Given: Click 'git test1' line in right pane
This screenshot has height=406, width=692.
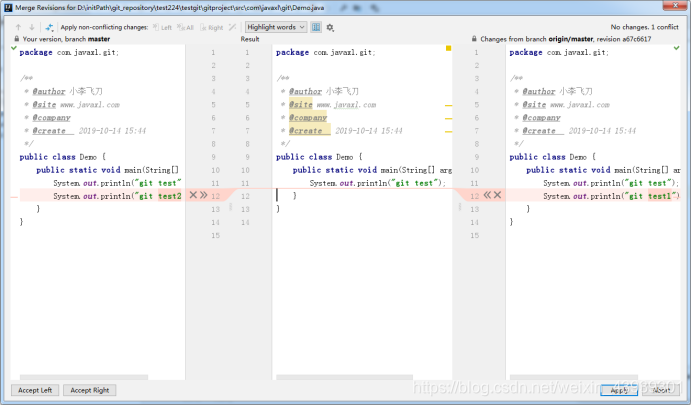Looking at the screenshot, I should [x=611, y=196].
